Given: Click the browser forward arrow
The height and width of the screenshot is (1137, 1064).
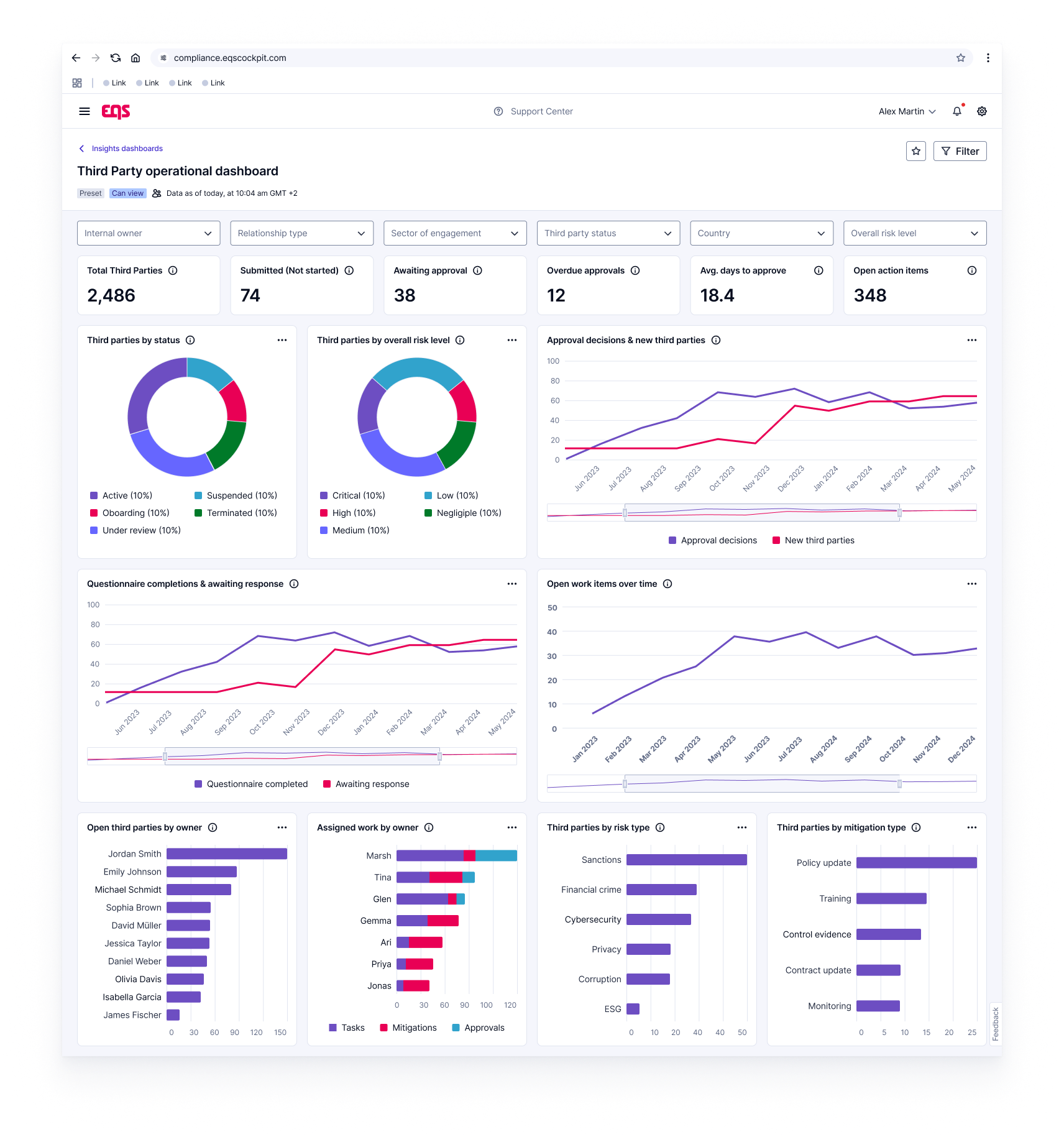Looking at the screenshot, I should [x=96, y=58].
